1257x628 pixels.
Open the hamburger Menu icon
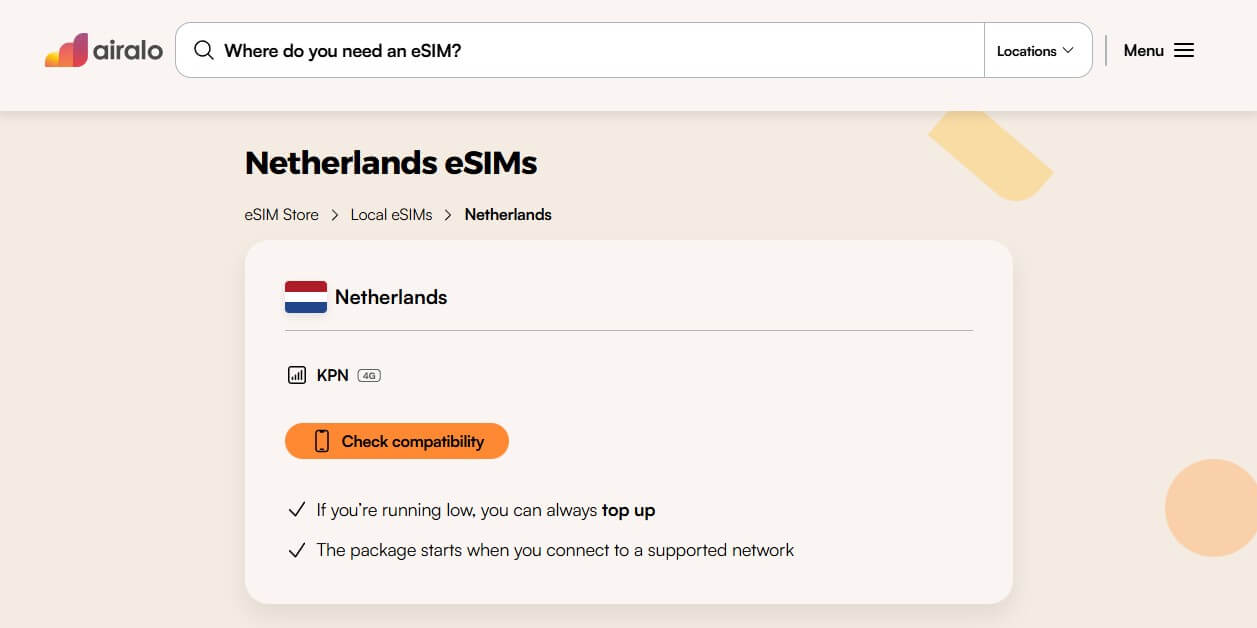pyautogui.click(x=1183, y=50)
